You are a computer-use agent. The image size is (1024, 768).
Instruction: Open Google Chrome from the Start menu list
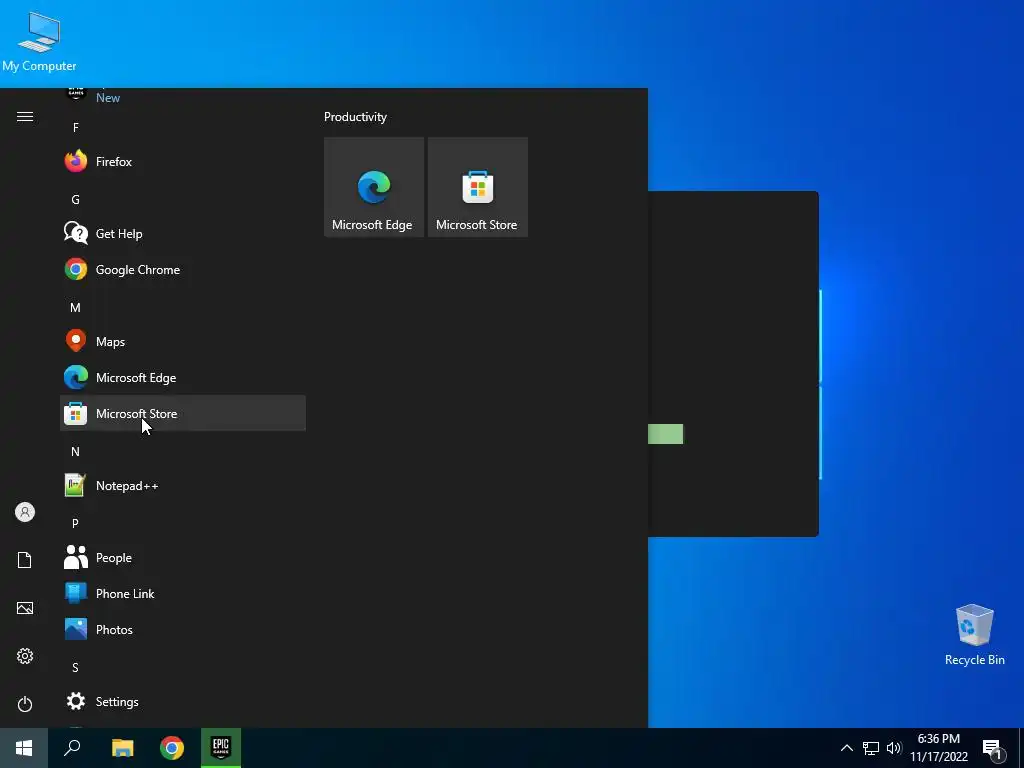tap(183, 270)
